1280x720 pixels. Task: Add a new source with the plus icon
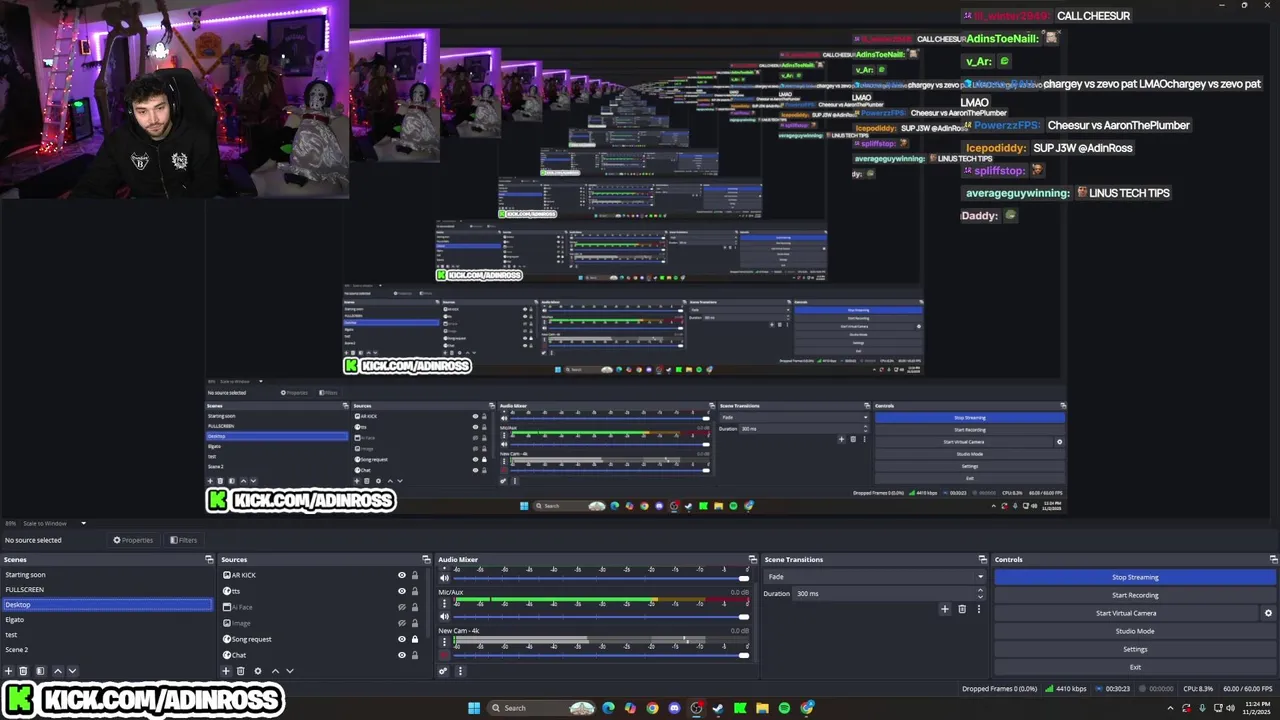coord(226,671)
